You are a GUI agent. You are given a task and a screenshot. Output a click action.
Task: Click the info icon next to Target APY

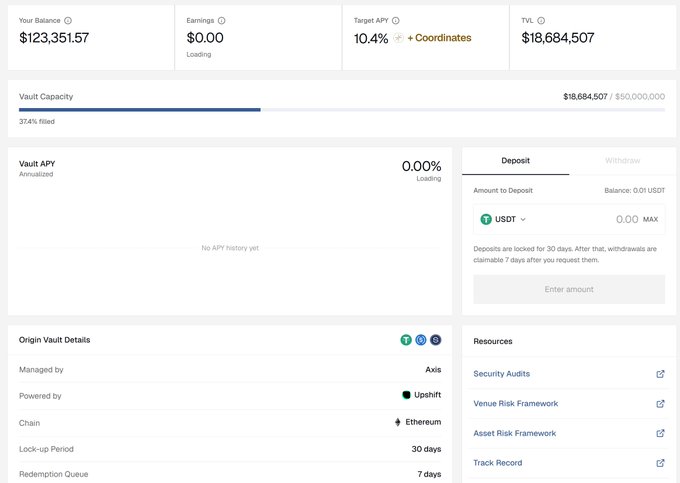396,20
